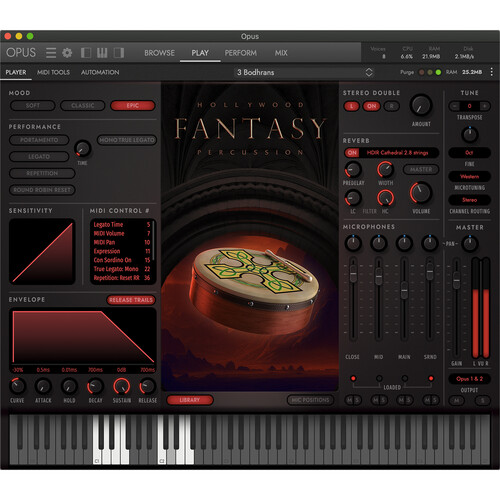Click the Reverb LC filter knob
The width and height of the screenshot is (500, 500).
coord(353,198)
